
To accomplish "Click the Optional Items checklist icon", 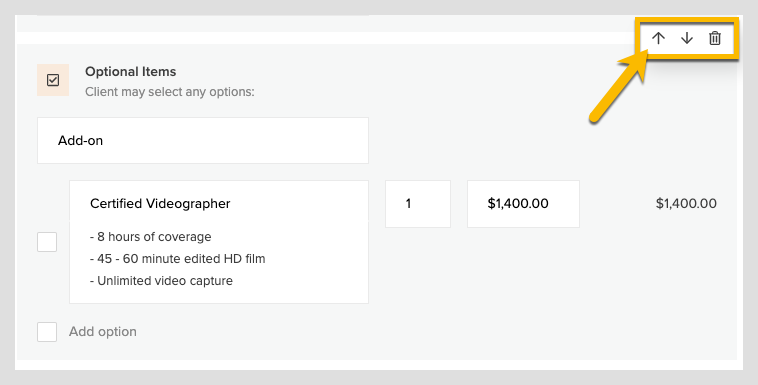I will pyautogui.click(x=53, y=80).
